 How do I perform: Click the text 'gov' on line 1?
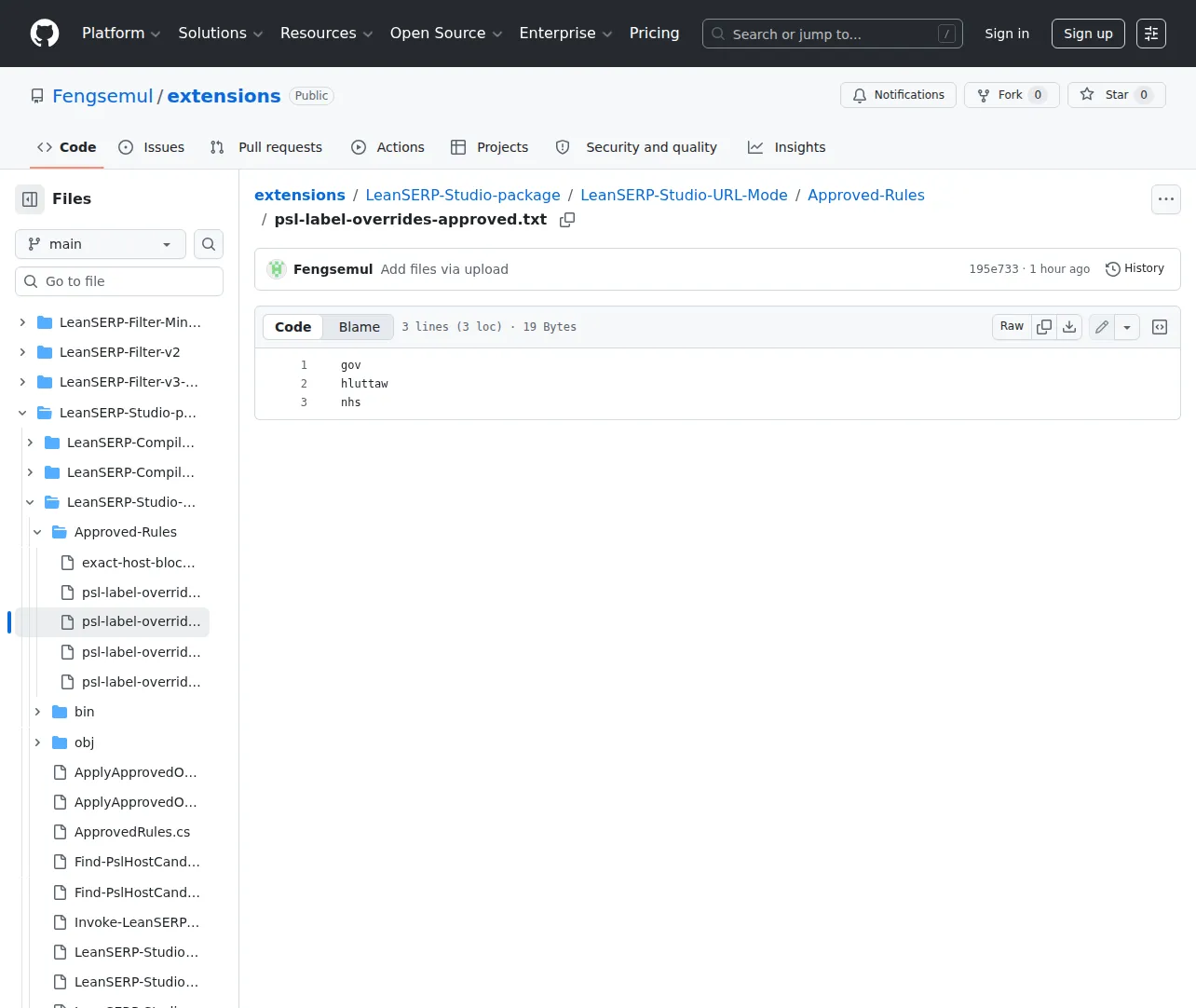(x=350, y=365)
